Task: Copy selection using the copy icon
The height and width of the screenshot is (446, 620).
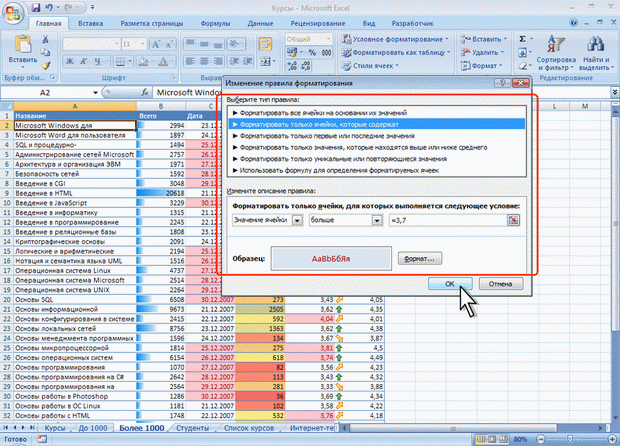Action: [x=45, y=52]
